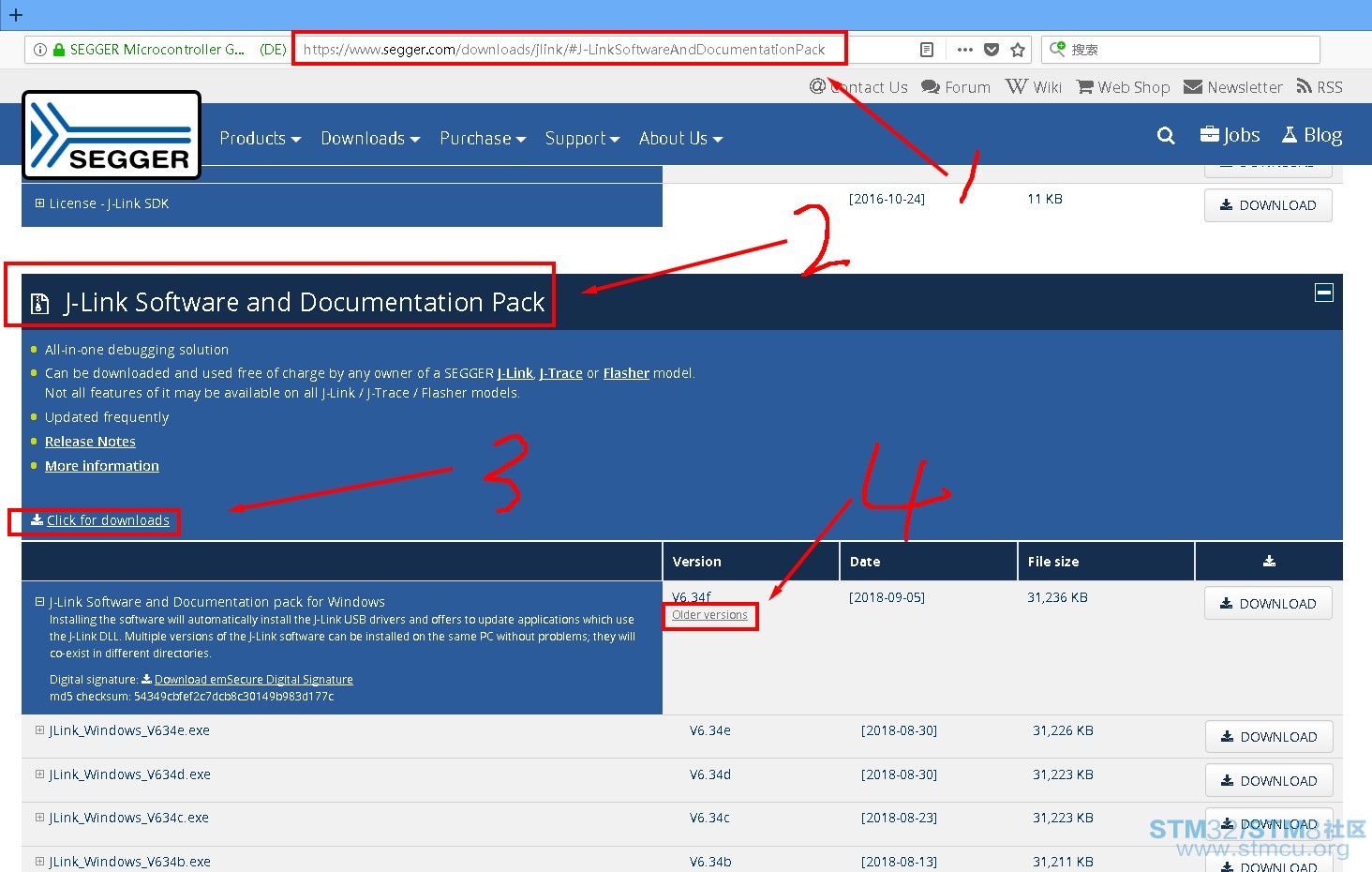Click the [2018-09-05] date cell
The image size is (1372, 872).
pyautogui.click(x=887, y=597)
